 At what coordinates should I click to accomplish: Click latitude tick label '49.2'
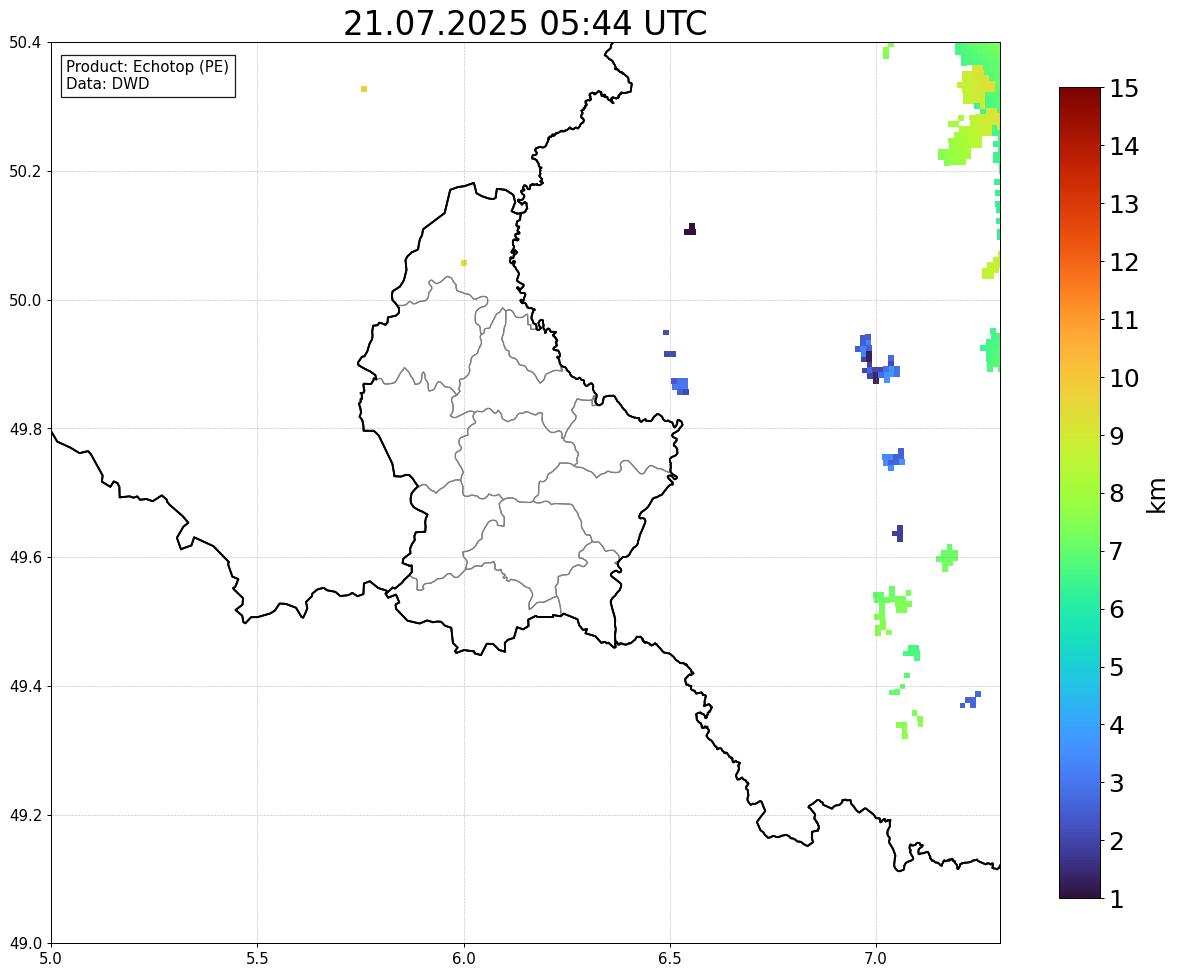coord(24,815)
